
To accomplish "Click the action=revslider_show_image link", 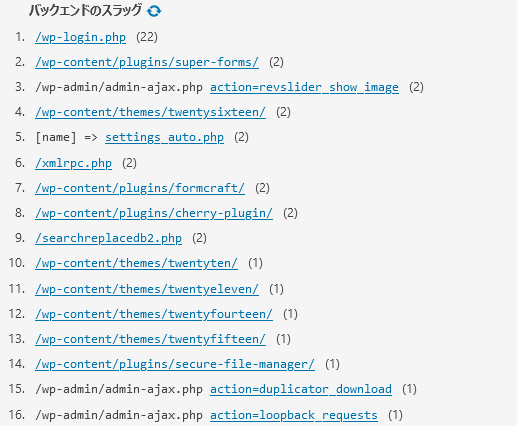I will tap(304, 87).
